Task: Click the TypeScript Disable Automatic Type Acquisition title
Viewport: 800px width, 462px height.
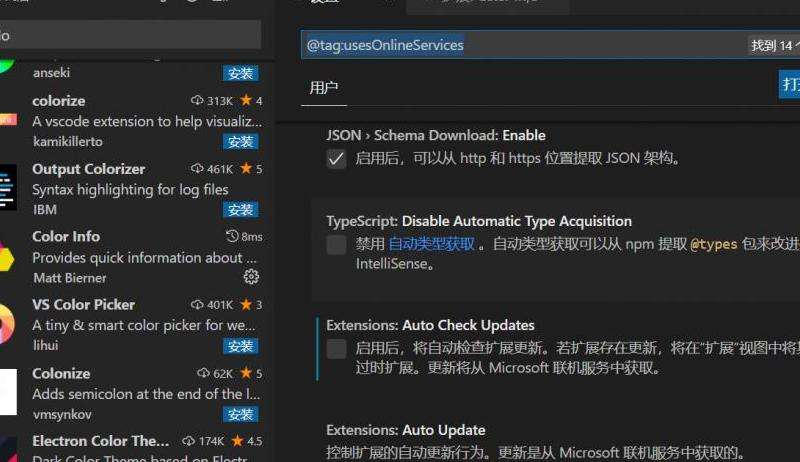Action: (x=479, y=221)
